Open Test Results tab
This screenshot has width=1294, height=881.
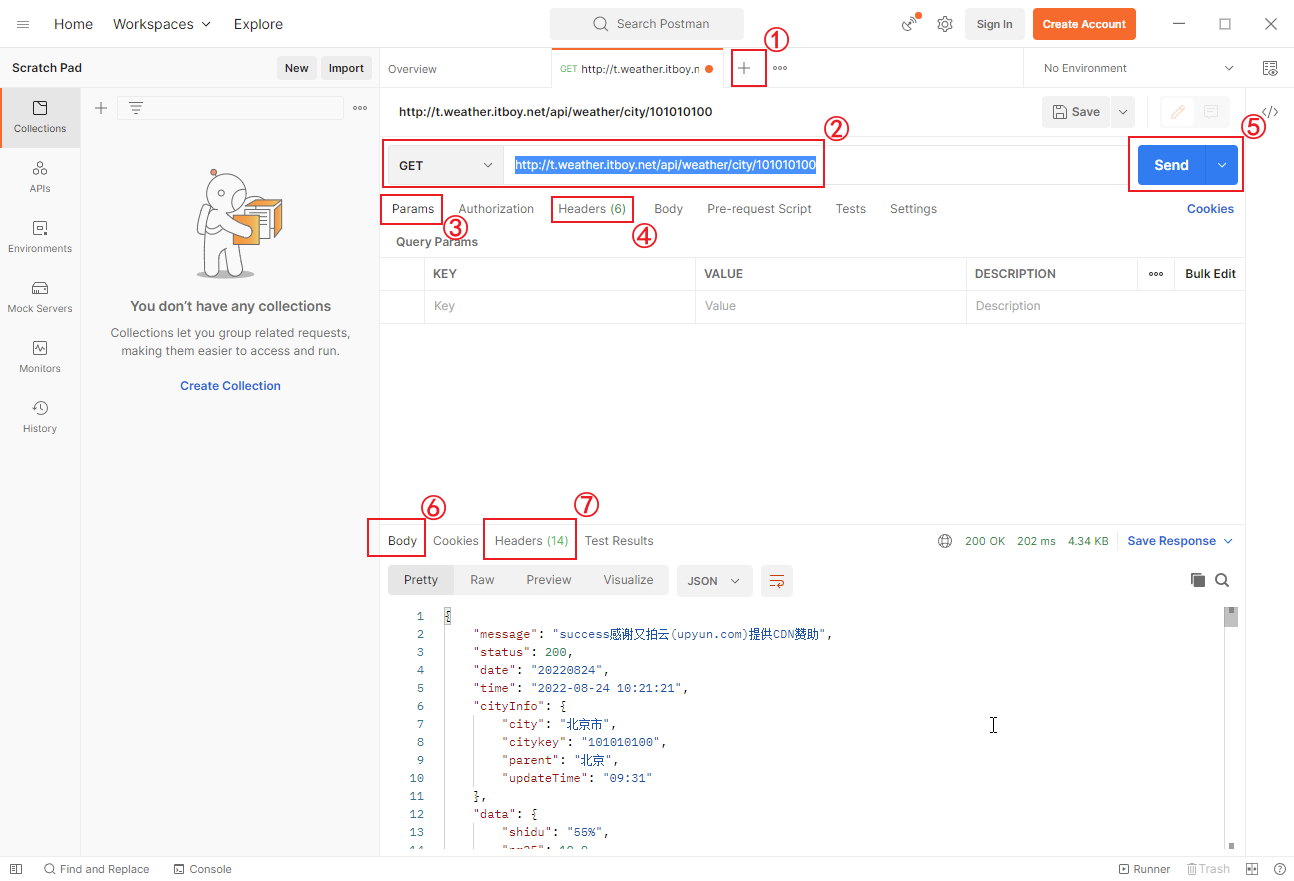(x=619, y=541)
